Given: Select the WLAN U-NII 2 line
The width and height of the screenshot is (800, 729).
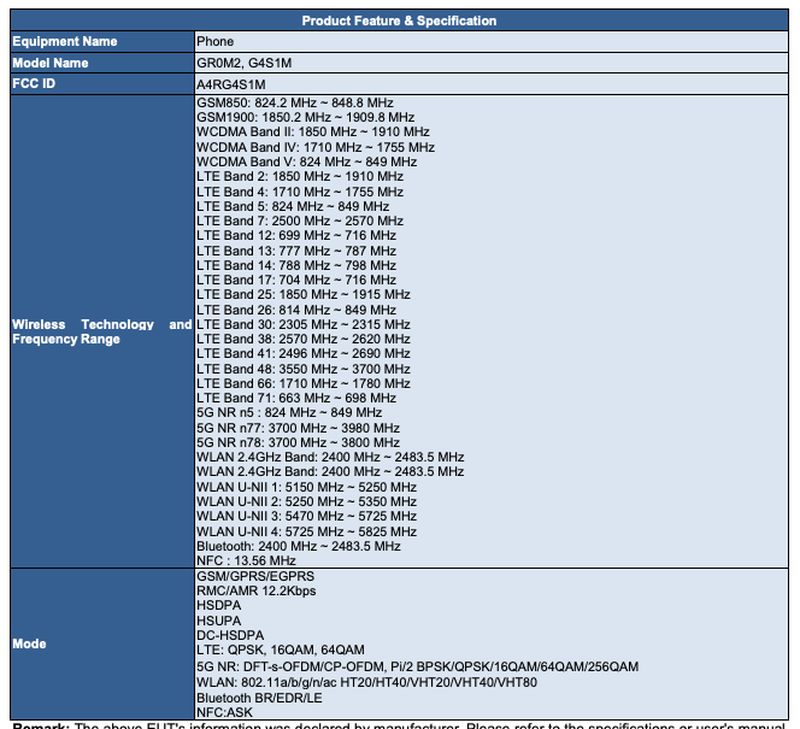Looking at the screenshot, I should point(307,501).
